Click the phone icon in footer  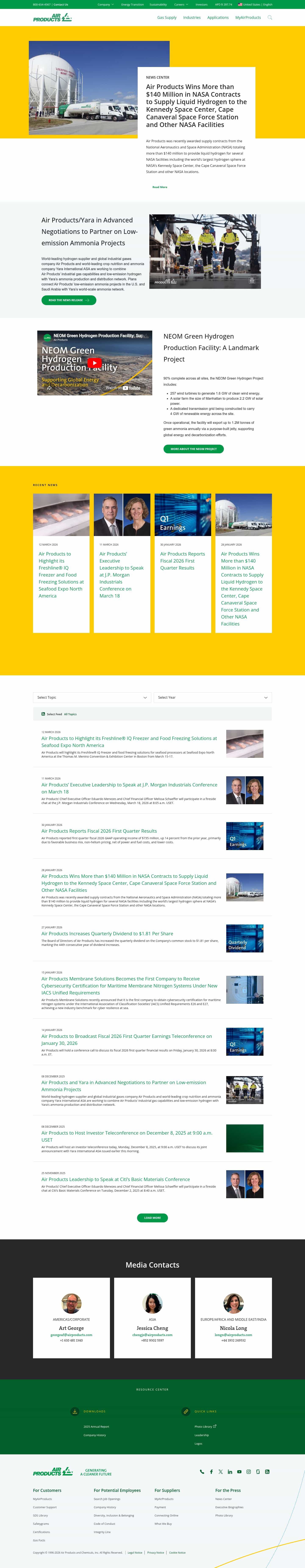coord(202,1472)
